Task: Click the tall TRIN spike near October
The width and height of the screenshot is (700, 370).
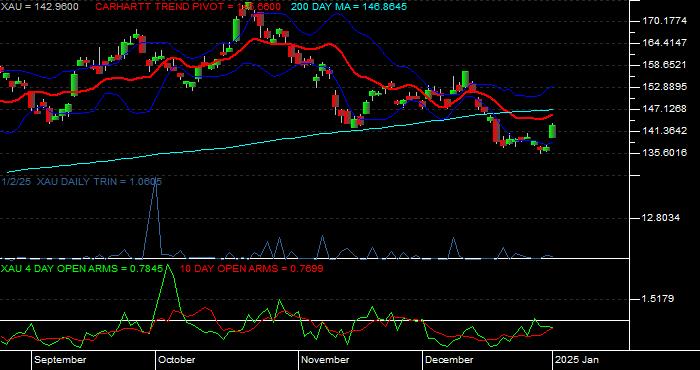Action: click(154, 219)
